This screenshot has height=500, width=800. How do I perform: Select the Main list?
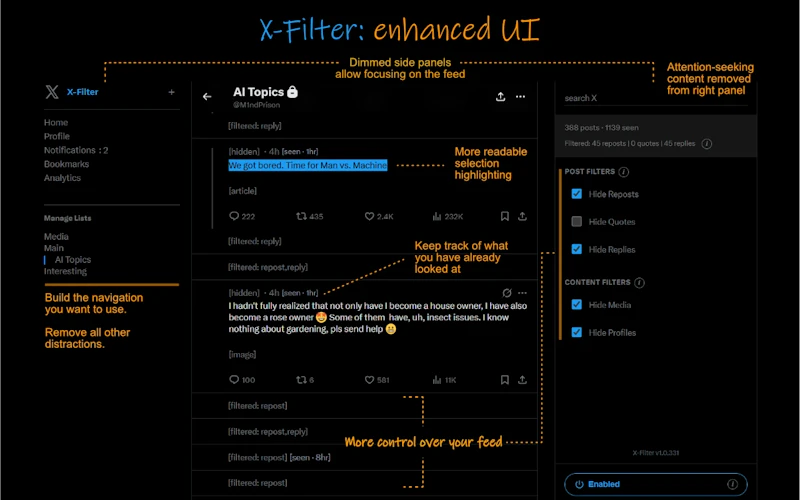[54, 248]
